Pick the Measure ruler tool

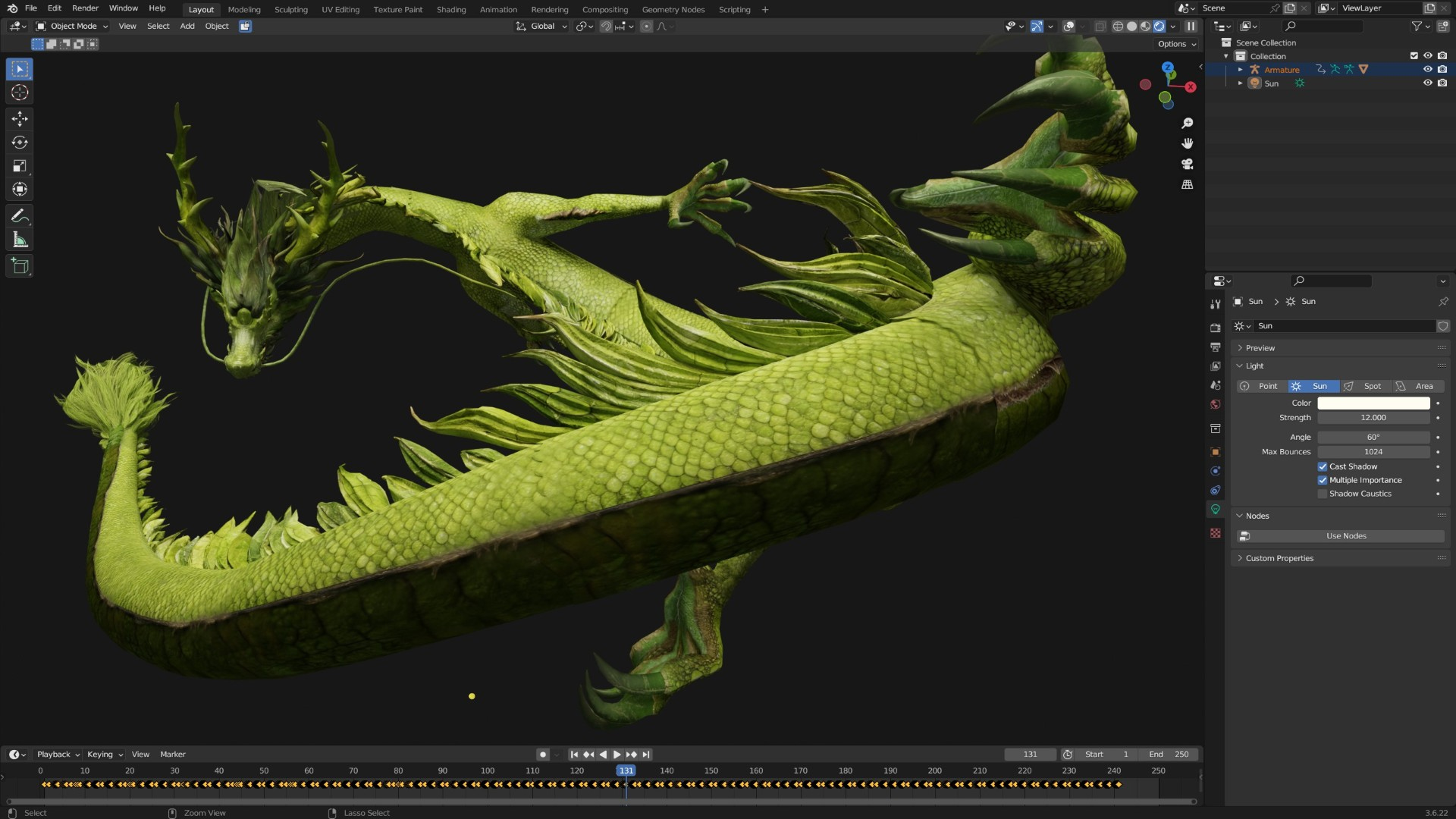click(20, 240)
